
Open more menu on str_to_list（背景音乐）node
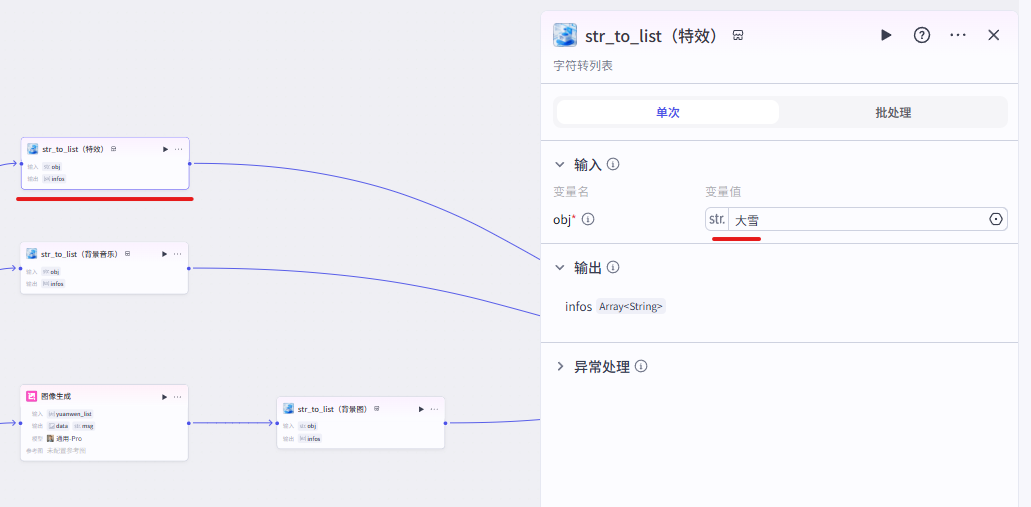[x=178, y=254]
